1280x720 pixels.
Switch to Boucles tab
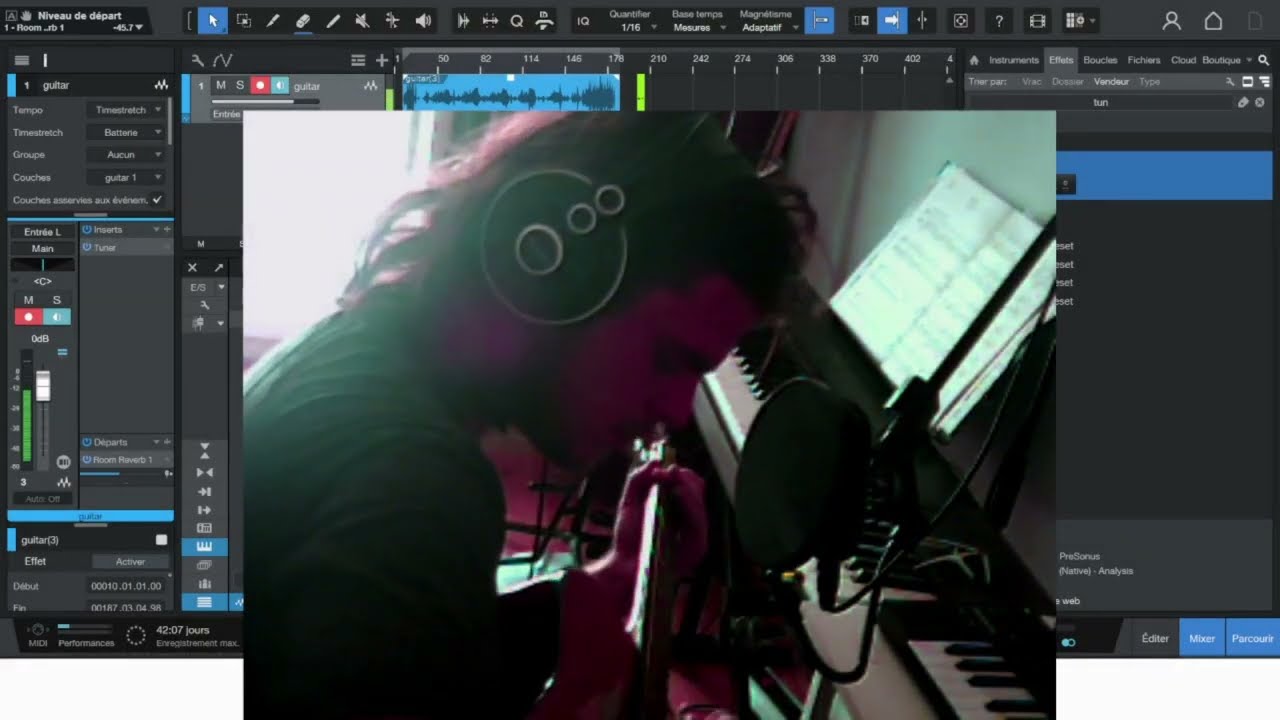1100,60
